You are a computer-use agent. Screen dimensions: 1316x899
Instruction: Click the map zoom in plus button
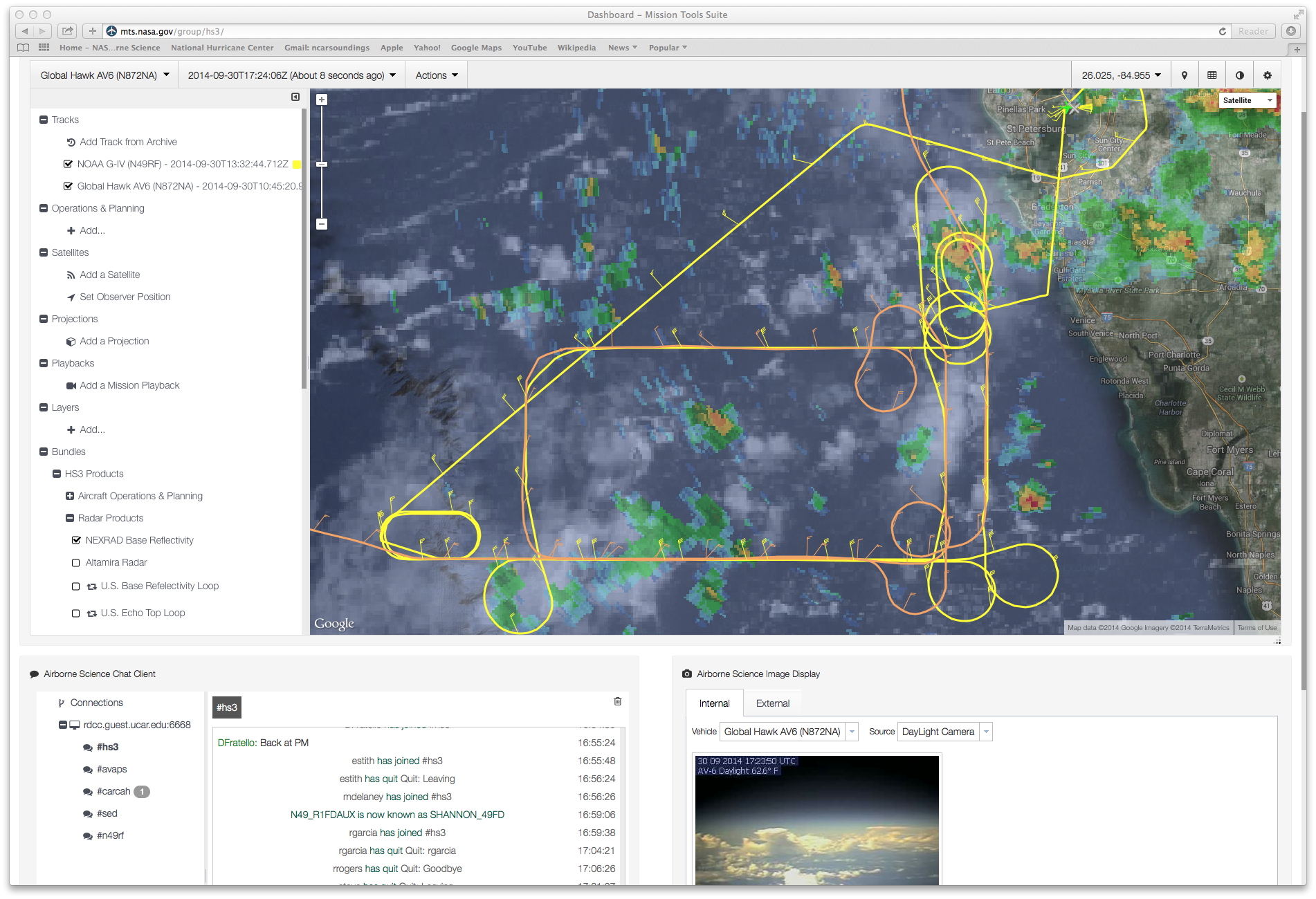tap(322, 100)
